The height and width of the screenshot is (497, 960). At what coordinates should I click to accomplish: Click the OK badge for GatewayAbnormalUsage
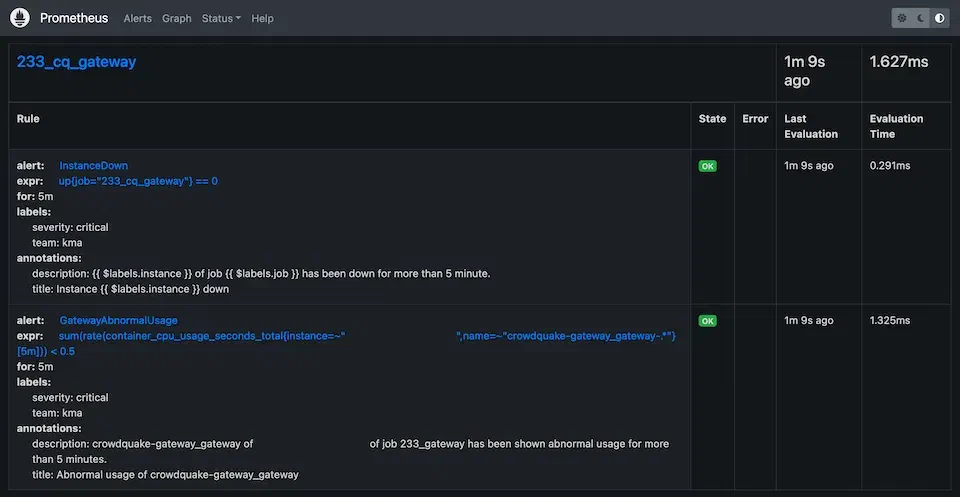tap(707, 321)
